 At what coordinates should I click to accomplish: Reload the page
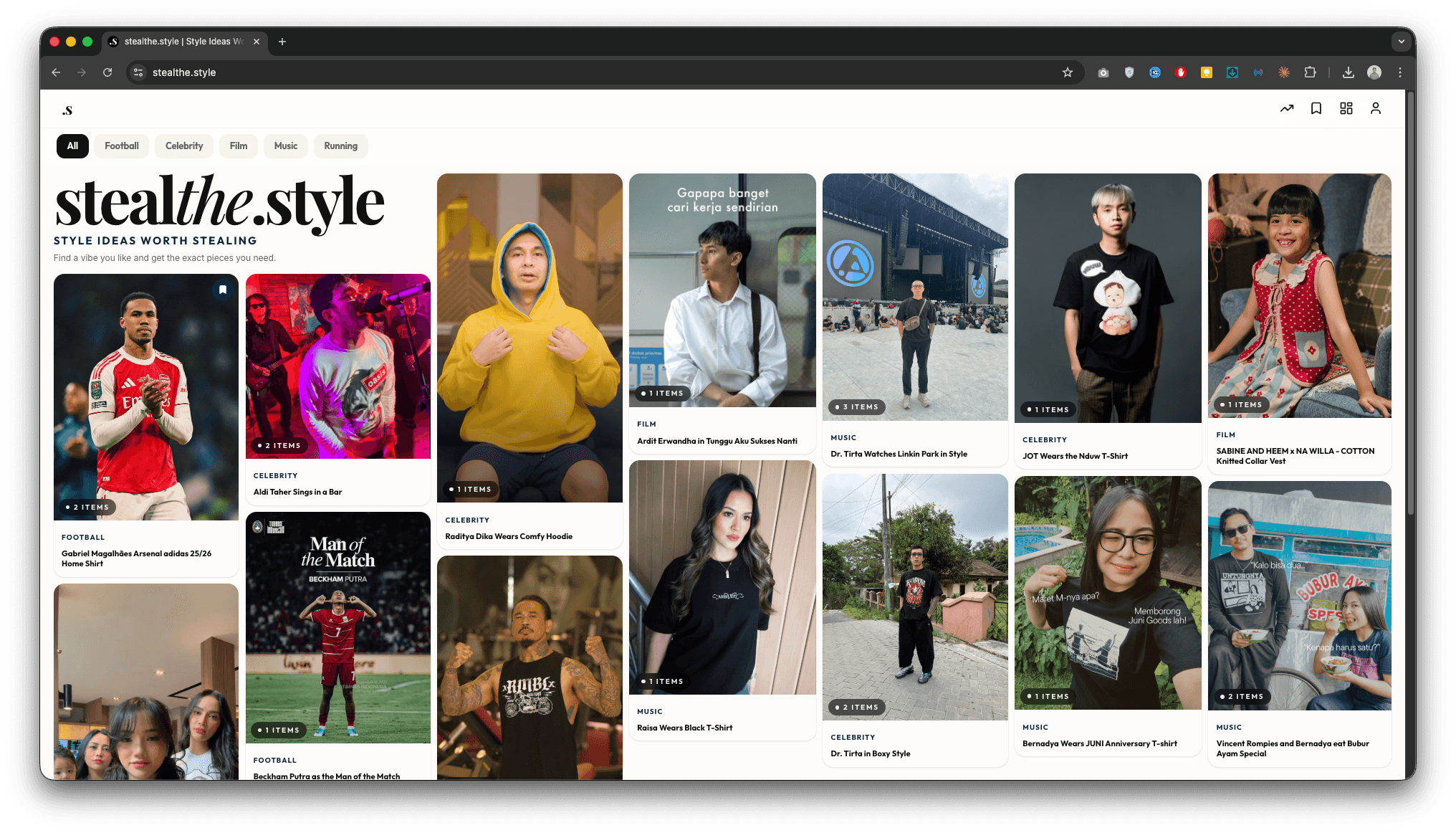pos(107,72)
